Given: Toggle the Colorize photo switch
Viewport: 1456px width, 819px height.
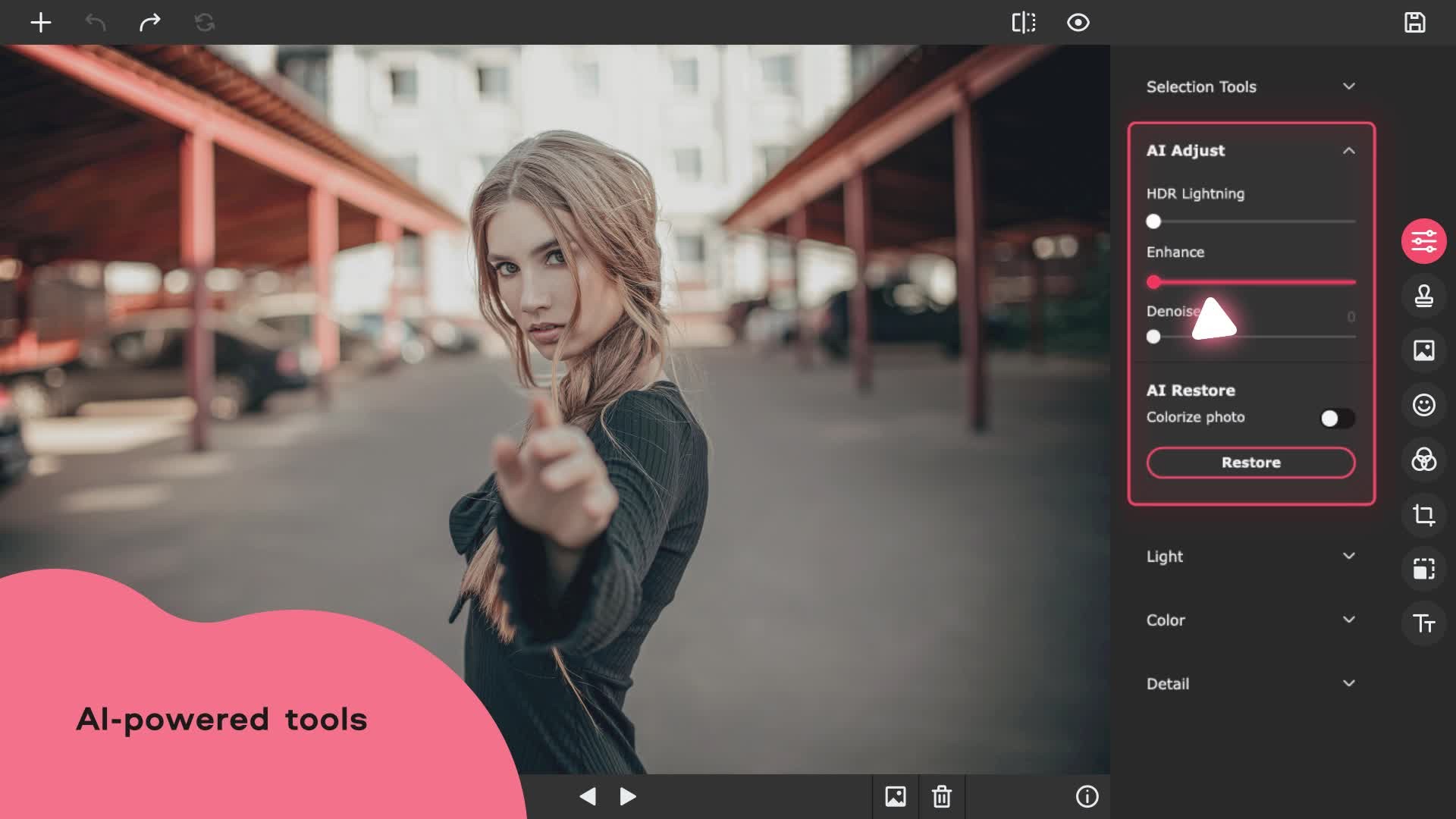Looking at the screenshot, I should coord(1336,418).
